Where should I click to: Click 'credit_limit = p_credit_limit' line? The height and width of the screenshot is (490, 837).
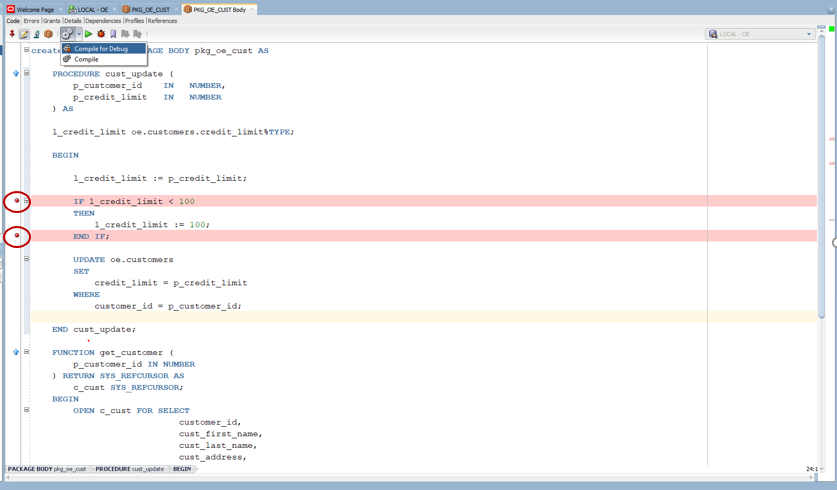pos(171,283)
